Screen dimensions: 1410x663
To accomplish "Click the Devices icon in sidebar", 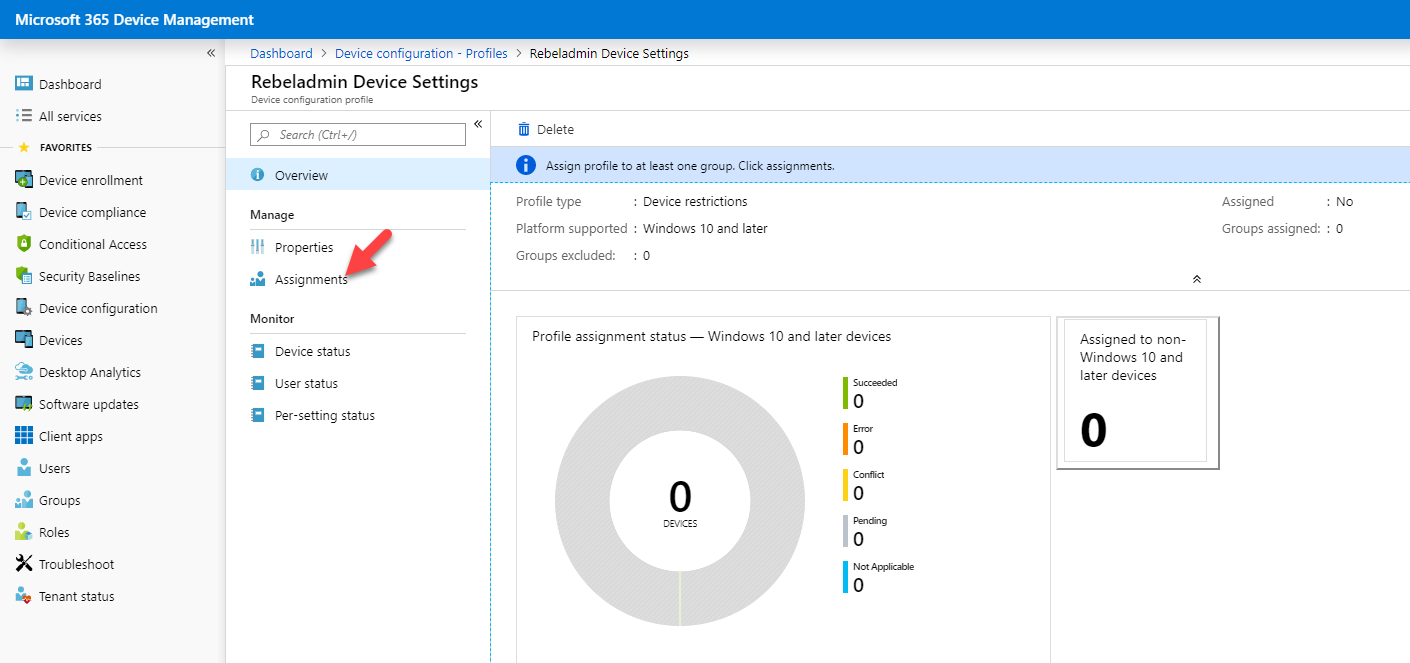I will coord(24,340).
